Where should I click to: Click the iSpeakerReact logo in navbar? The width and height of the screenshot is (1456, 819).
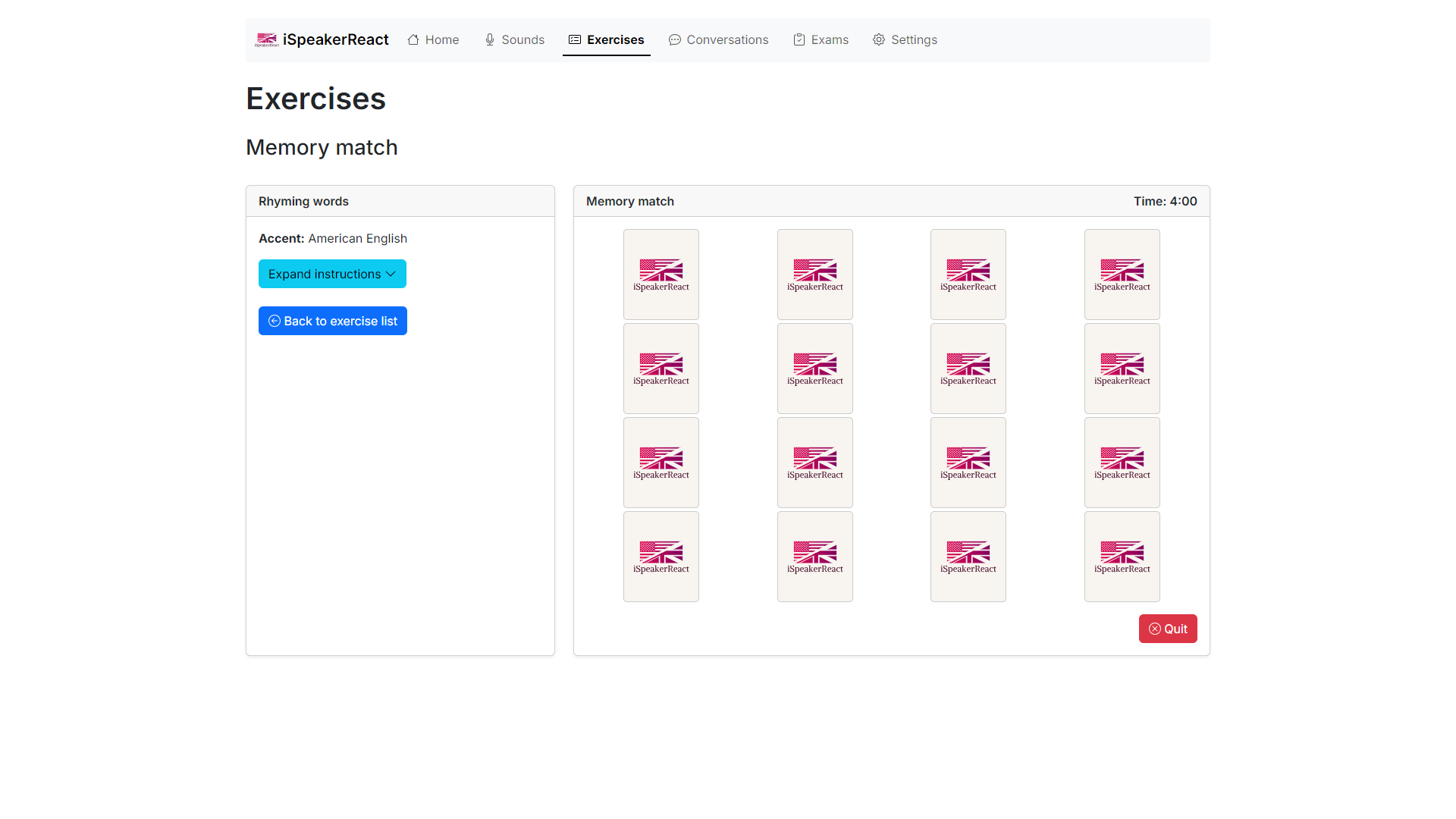[267, 40]
